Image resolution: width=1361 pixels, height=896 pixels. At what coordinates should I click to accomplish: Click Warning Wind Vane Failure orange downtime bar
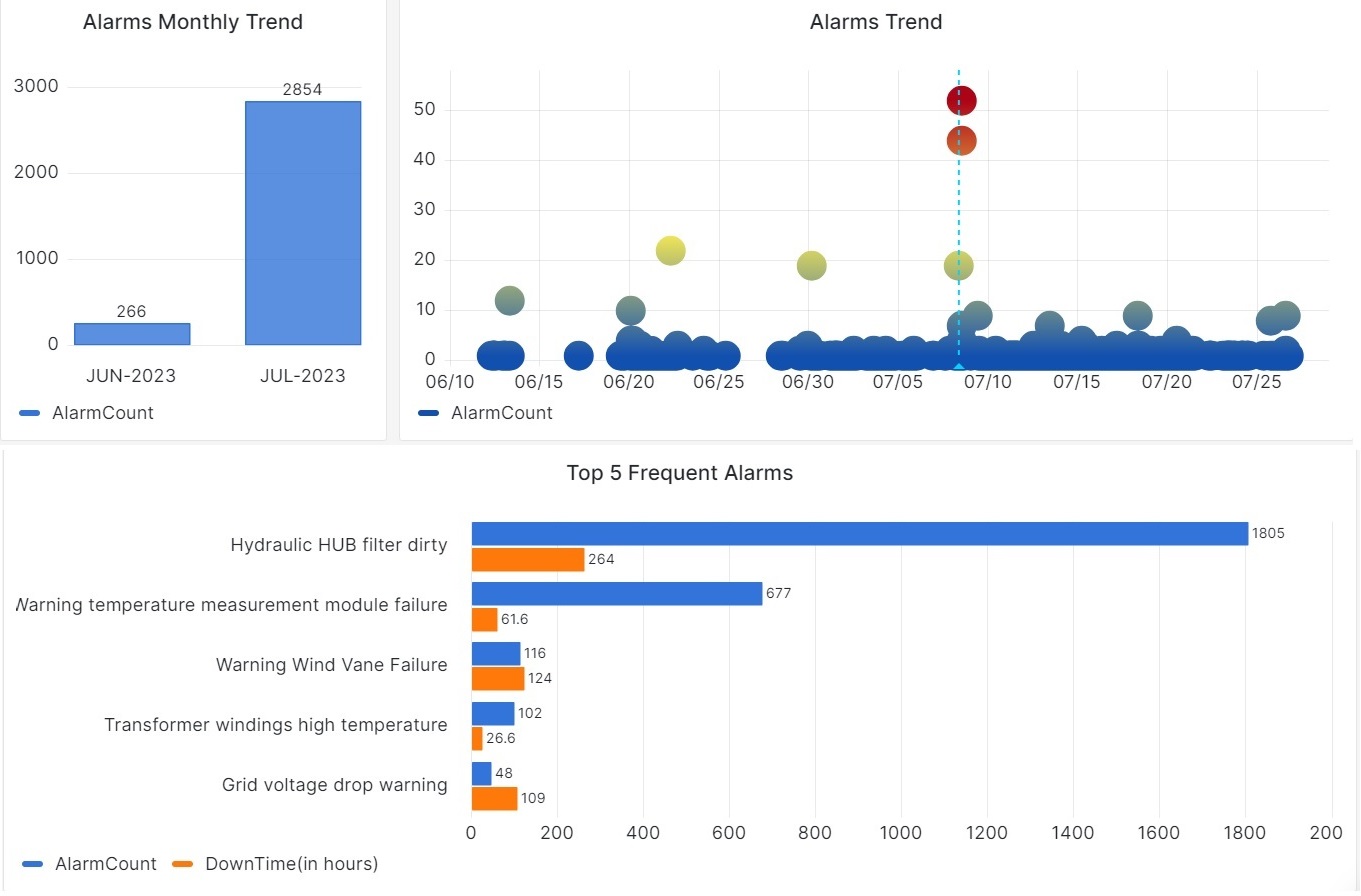click(x=497, y=679)
